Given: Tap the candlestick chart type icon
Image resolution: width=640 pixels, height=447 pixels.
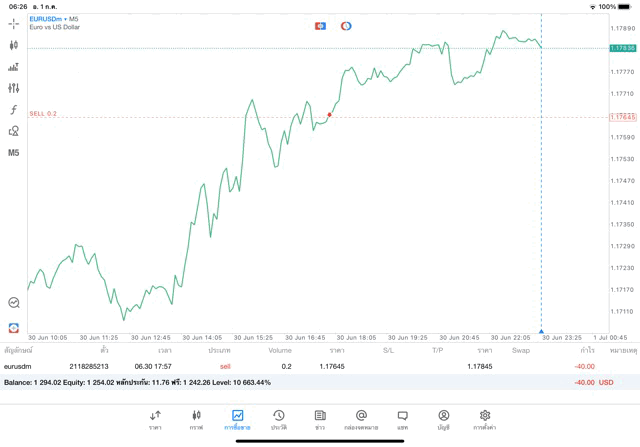Looking at the screenshot, I should [14, 45].
